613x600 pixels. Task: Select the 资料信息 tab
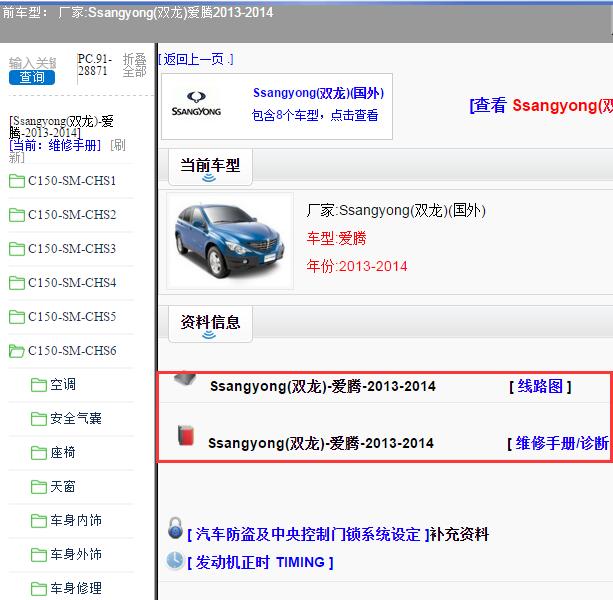[x=210, y=324]
